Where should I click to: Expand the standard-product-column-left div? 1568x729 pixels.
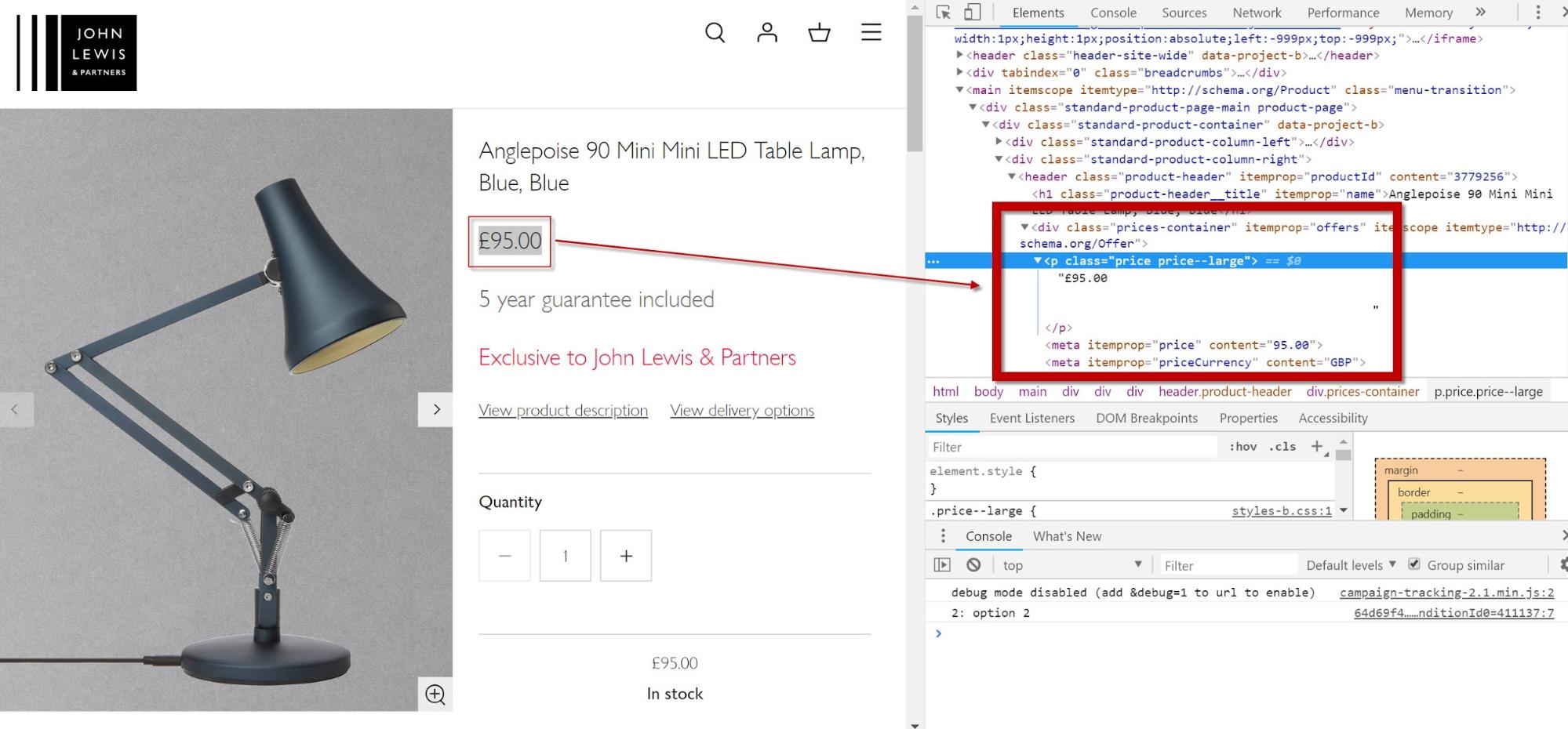999,142
